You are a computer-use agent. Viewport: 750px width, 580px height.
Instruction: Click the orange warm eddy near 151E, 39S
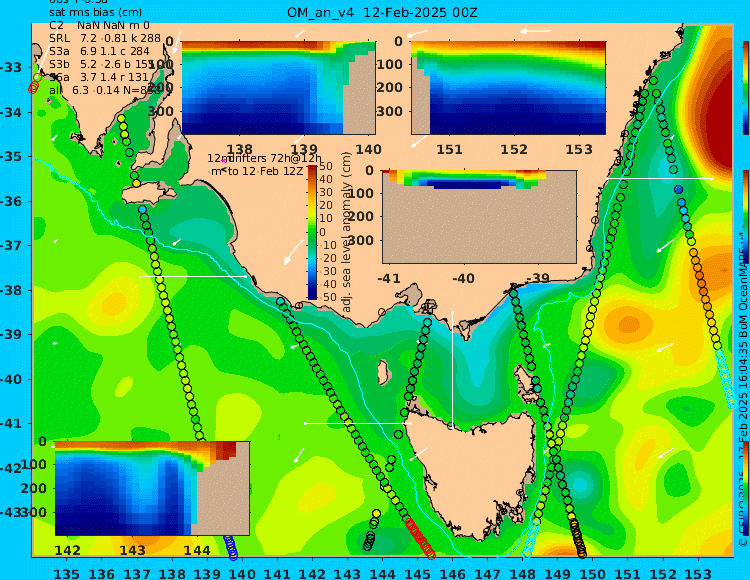(626, 325)
